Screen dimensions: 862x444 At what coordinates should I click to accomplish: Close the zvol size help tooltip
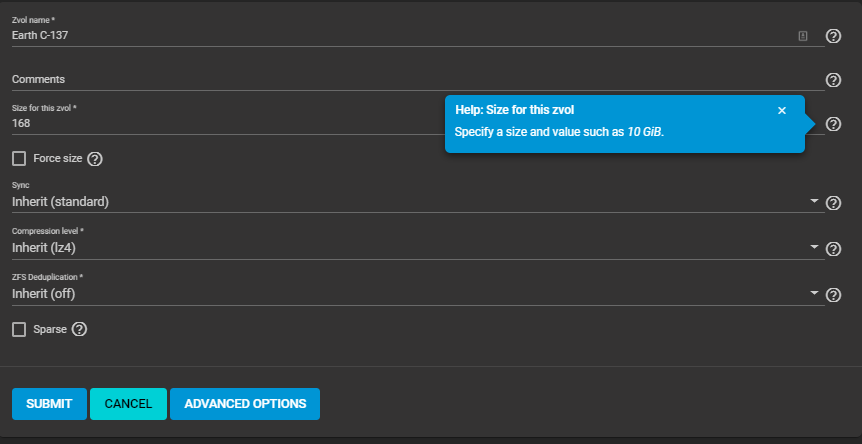click(x=782, y=110)
